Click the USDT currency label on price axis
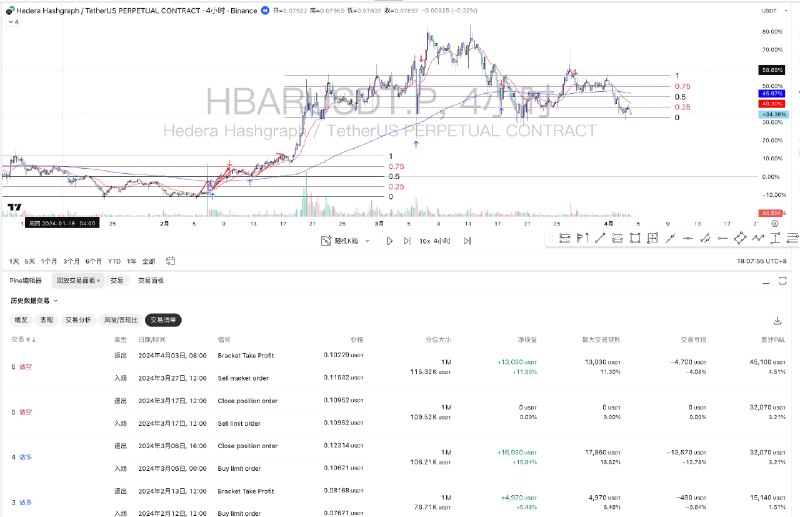 (769, 9)
